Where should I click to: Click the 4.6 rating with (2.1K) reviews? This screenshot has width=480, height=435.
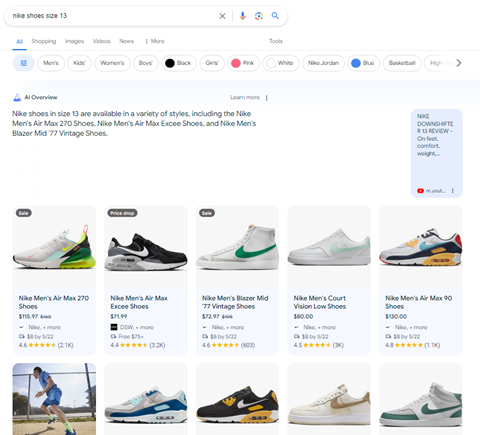coord(46,345)
